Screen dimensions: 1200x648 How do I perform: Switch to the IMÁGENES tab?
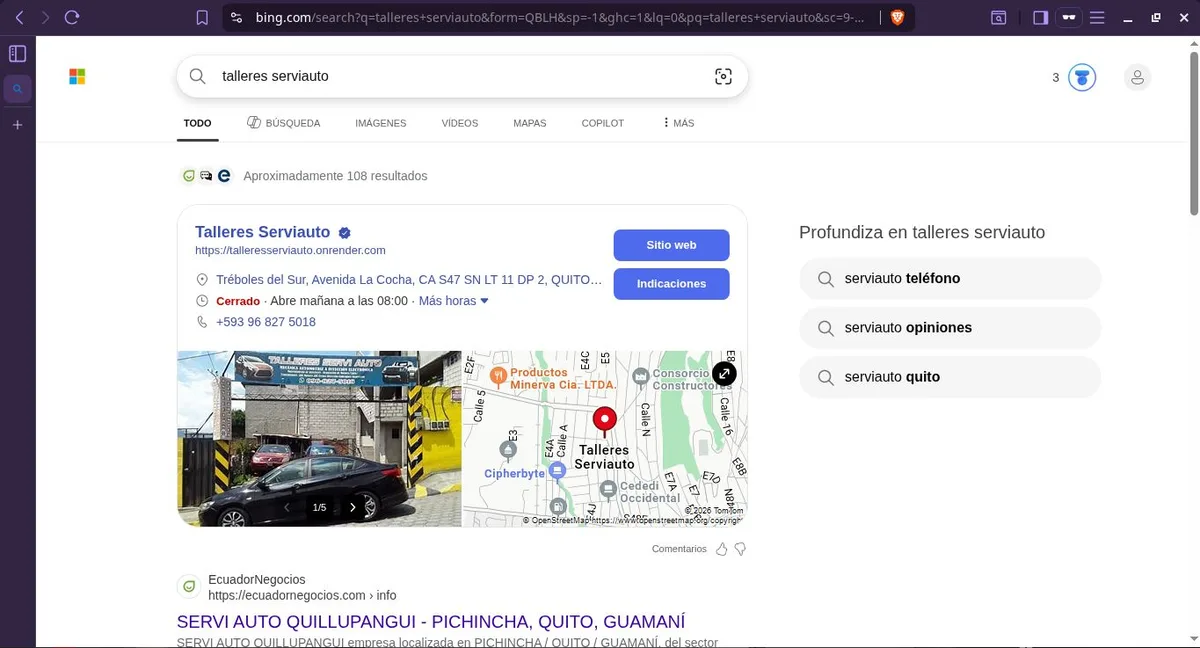[381, 123]
